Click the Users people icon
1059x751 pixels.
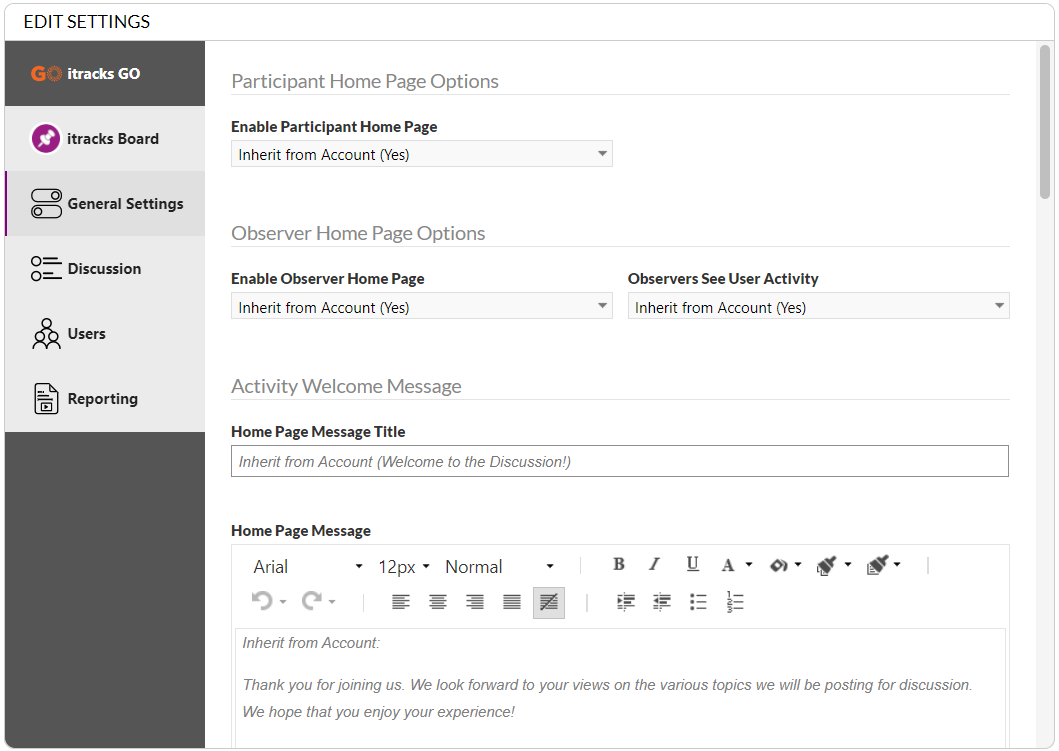click(46, 334)
